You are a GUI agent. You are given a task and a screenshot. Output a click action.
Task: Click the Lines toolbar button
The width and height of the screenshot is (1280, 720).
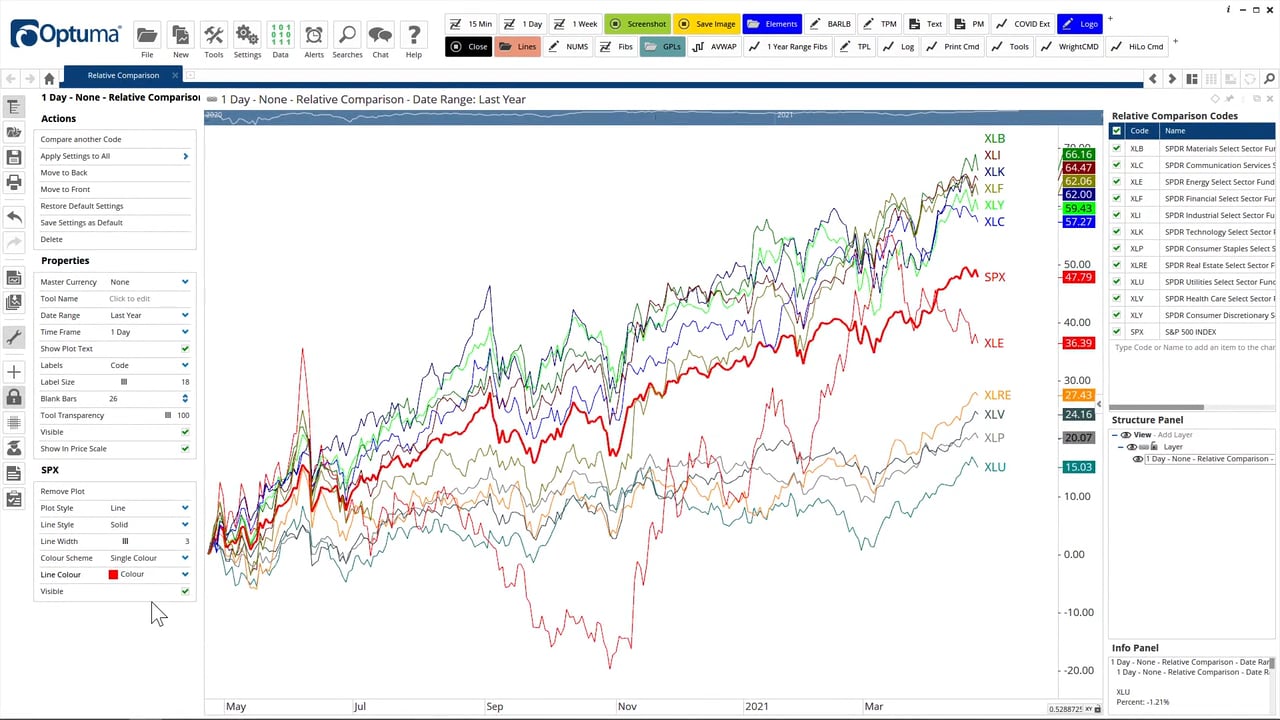pyautogui.click(x=517, y=47)
